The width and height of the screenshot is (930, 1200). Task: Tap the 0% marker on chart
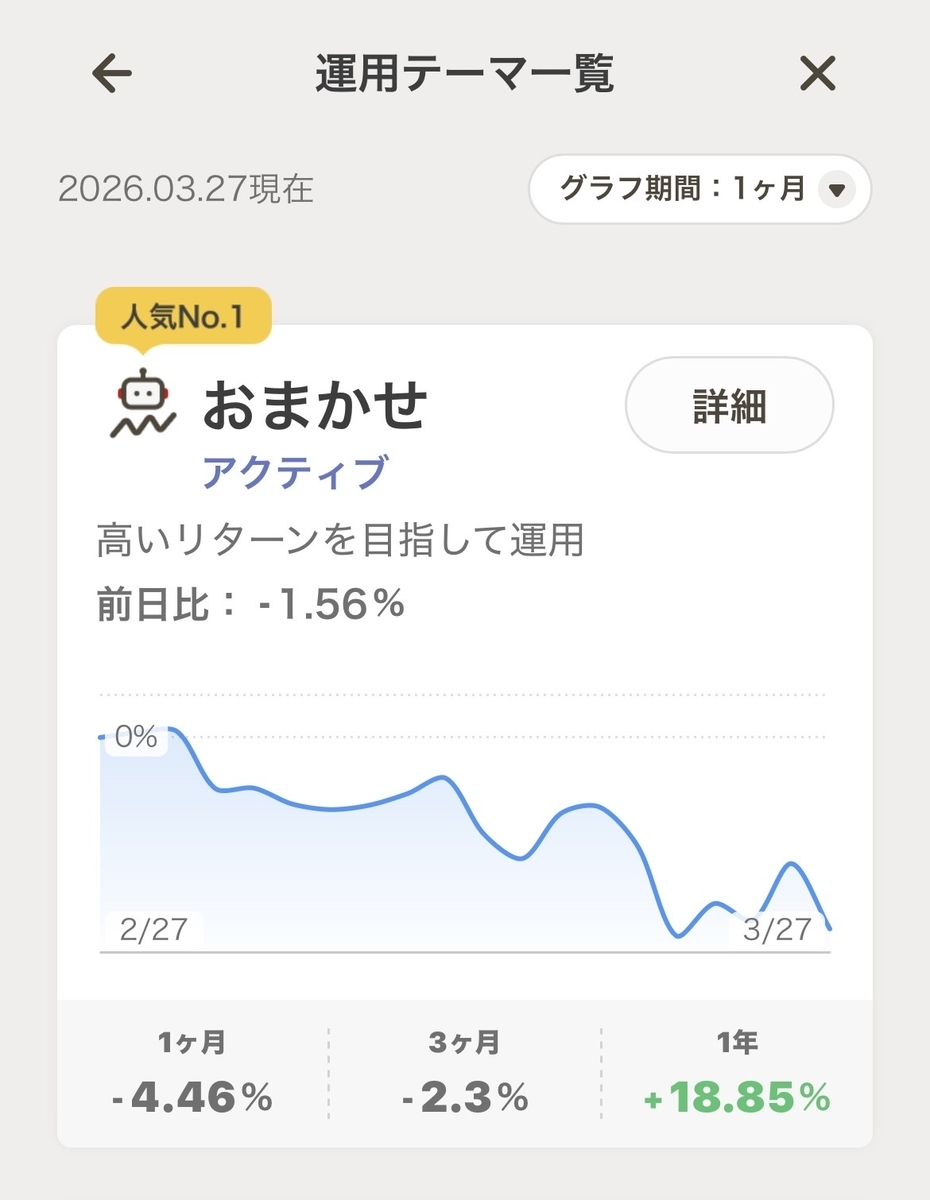[x=136, y=738]
